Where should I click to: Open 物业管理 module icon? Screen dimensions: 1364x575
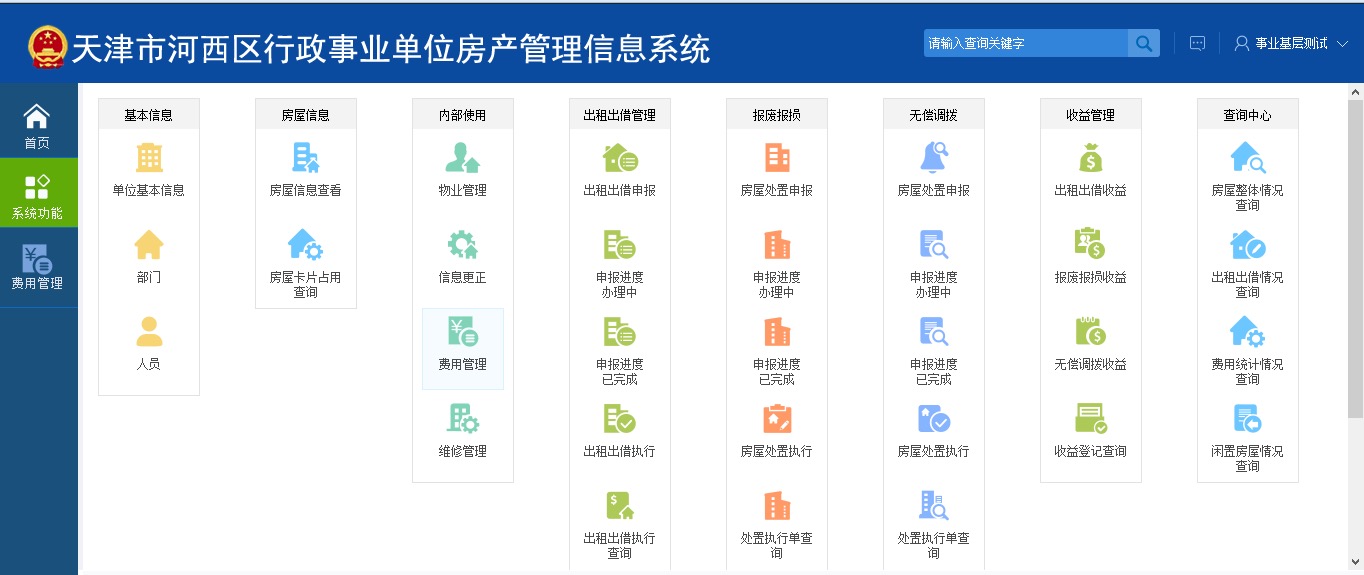(x=462, y=158)
